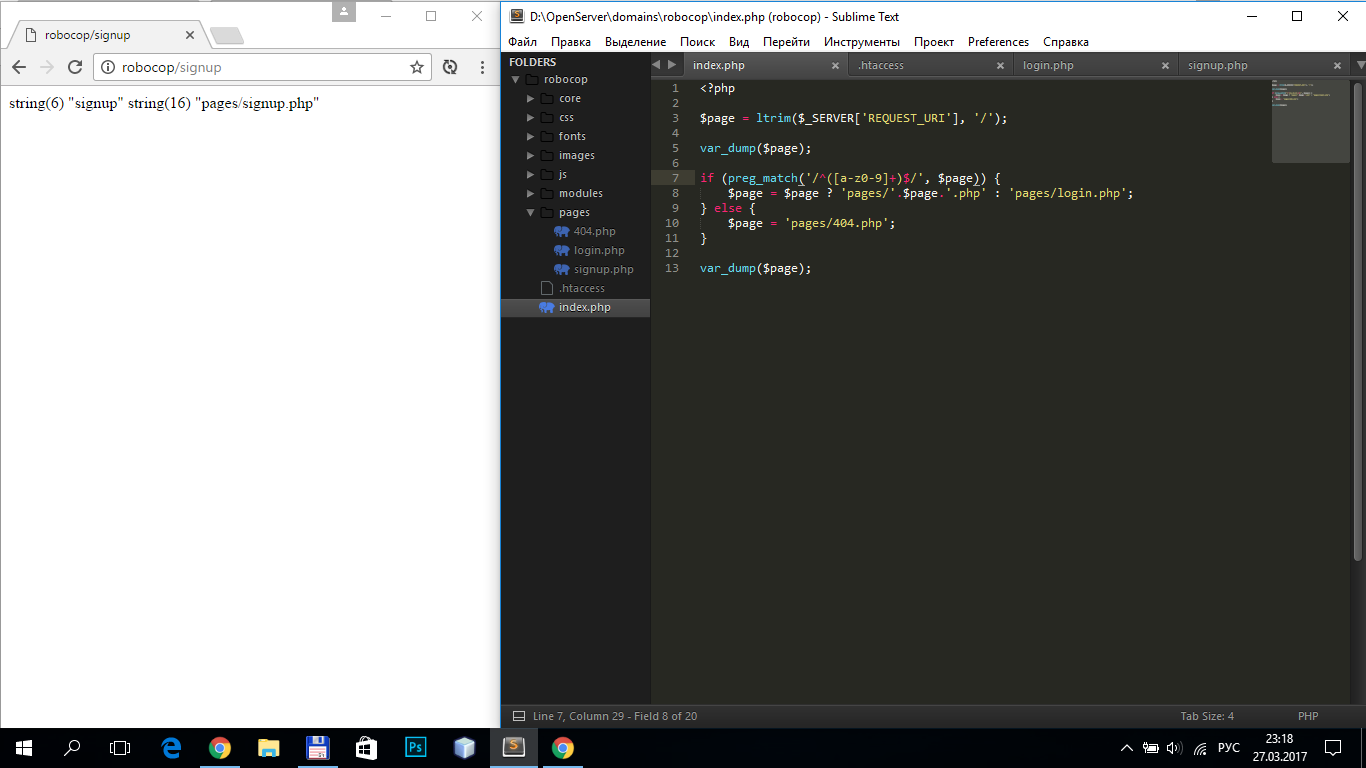Open Microsoft Edge from taskbar
This screenshot has height=768, width=1366.
pos(171,747)
